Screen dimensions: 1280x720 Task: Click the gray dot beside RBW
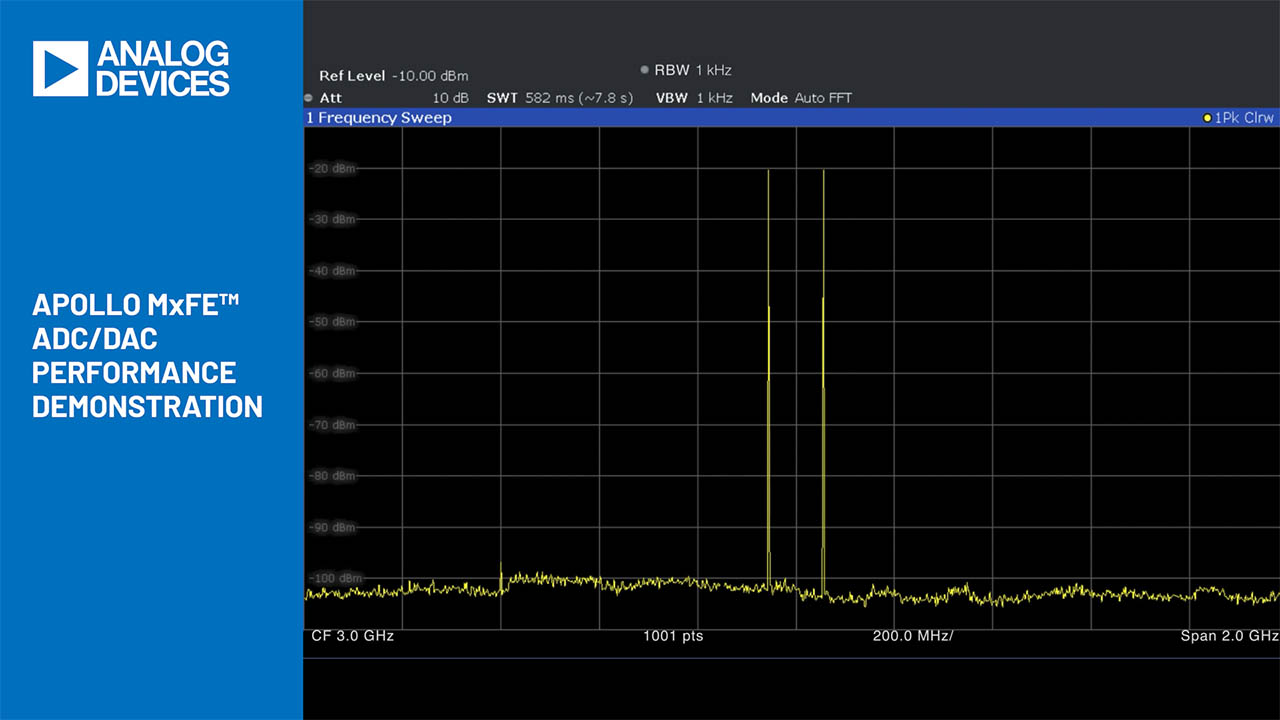[645, 70]
